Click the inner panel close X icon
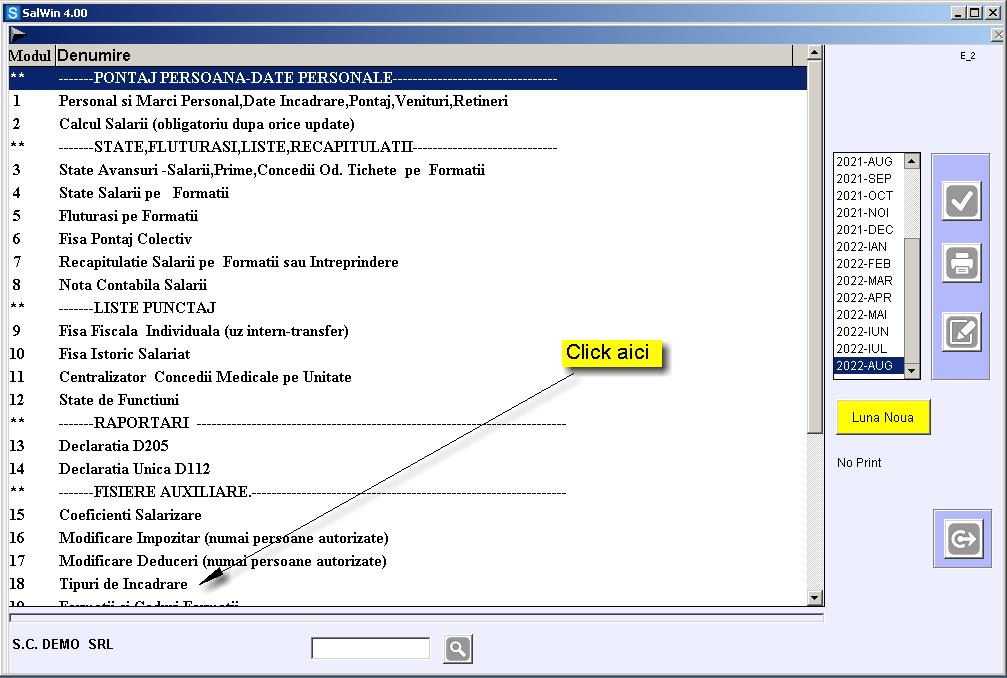Screen dimensions: 1007x678 997,35
